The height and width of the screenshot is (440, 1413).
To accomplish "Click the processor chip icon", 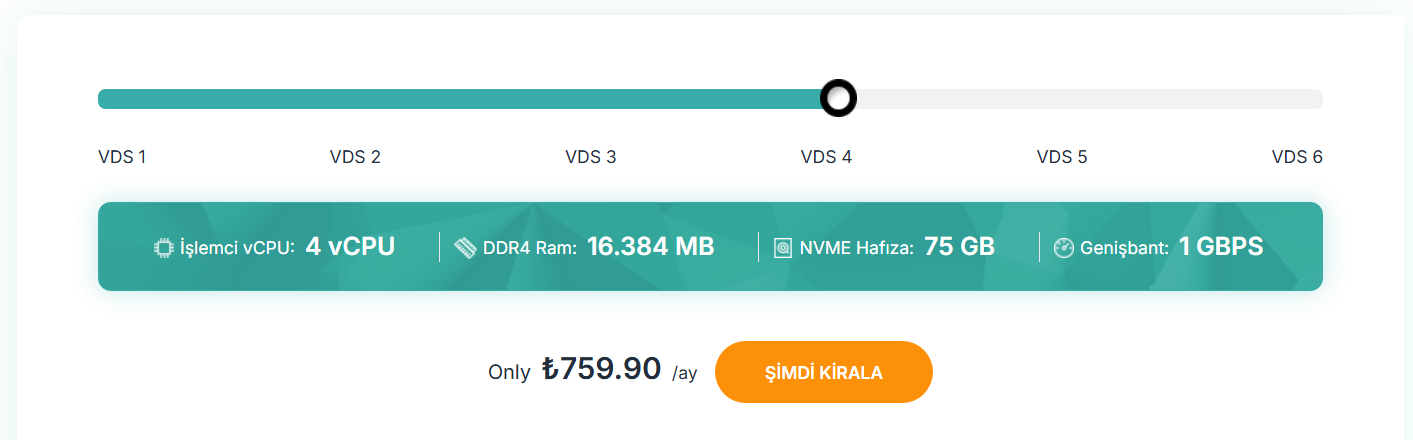I will [x=164, y=248].
